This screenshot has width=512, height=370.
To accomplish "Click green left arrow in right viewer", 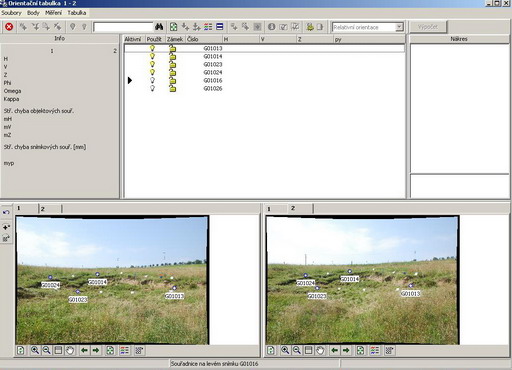I will [335, 350].
